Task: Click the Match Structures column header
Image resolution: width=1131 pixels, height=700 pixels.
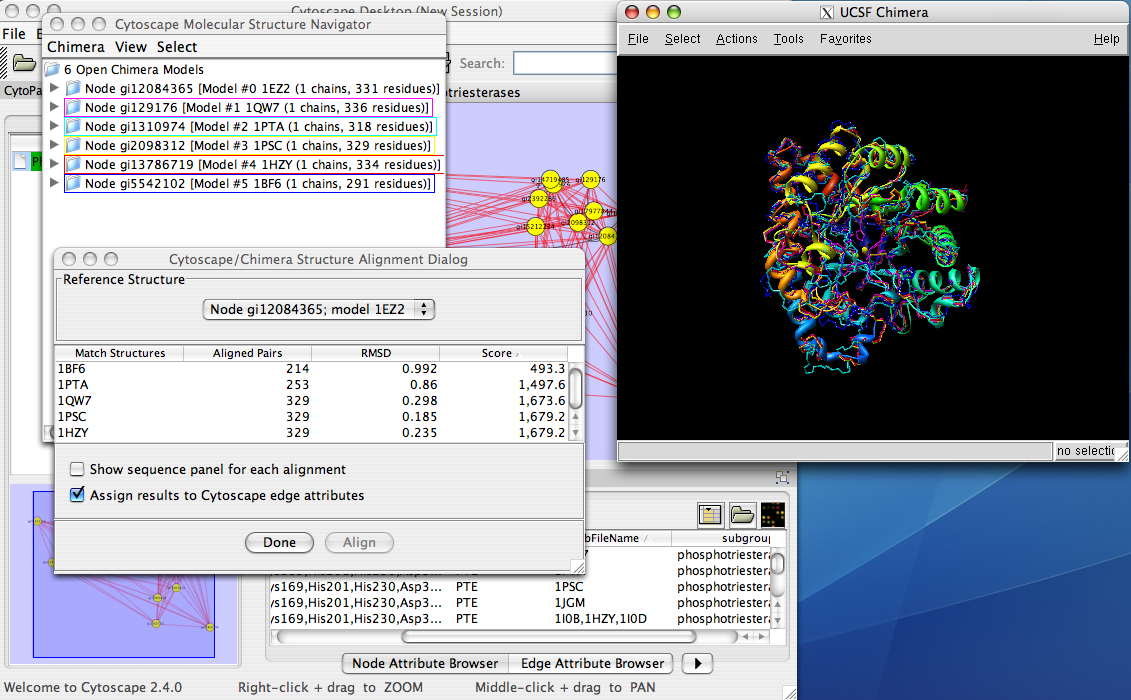Action: [x=120, y=353]
